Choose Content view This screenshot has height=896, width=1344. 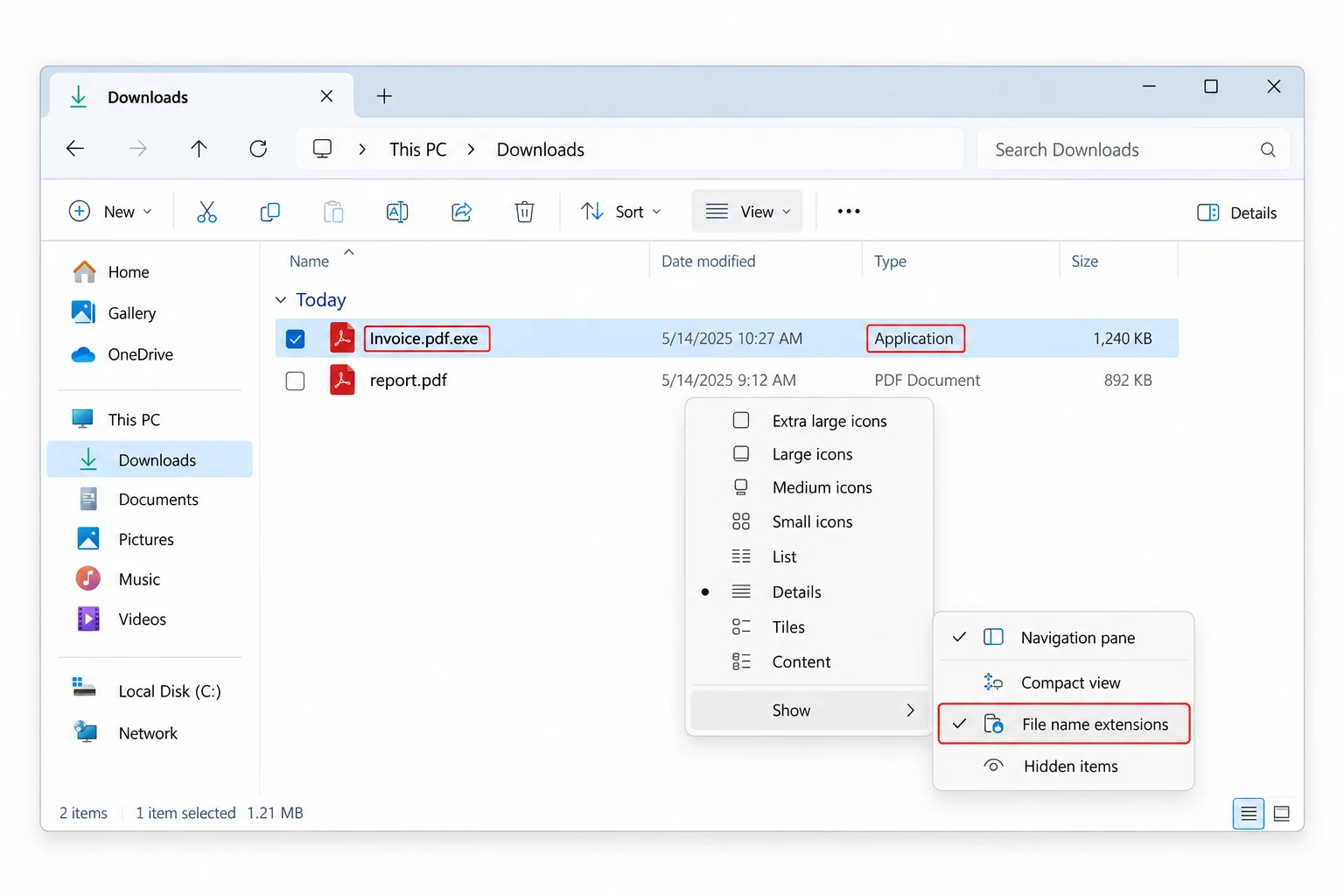click(x=809, y=662)
